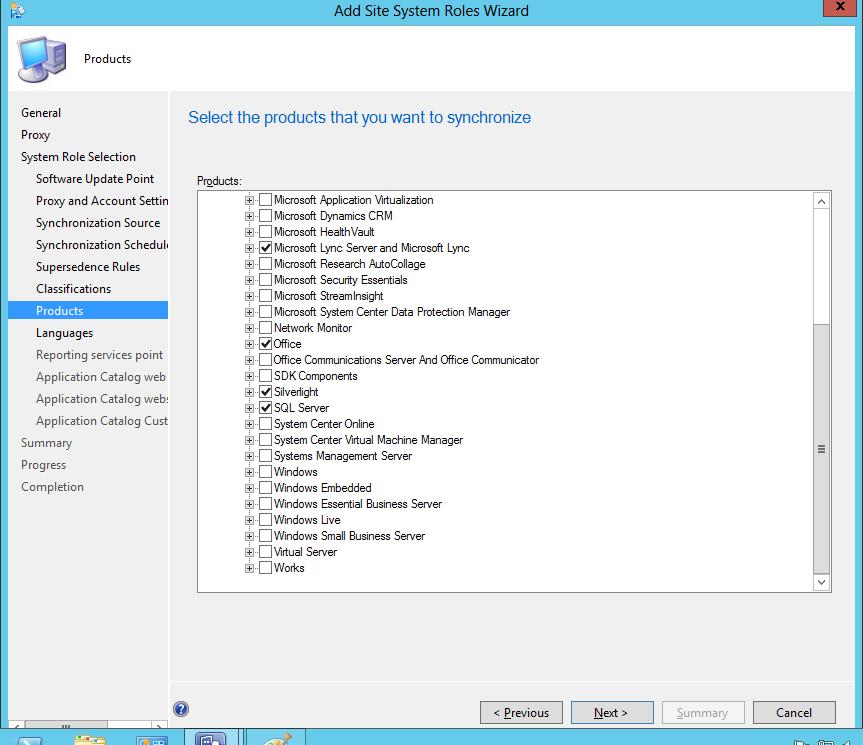The width and height of the screenshot is (863, 745).
Task: Select the Office Communications Server And Office Communicator row
Action: coord(406,360)
